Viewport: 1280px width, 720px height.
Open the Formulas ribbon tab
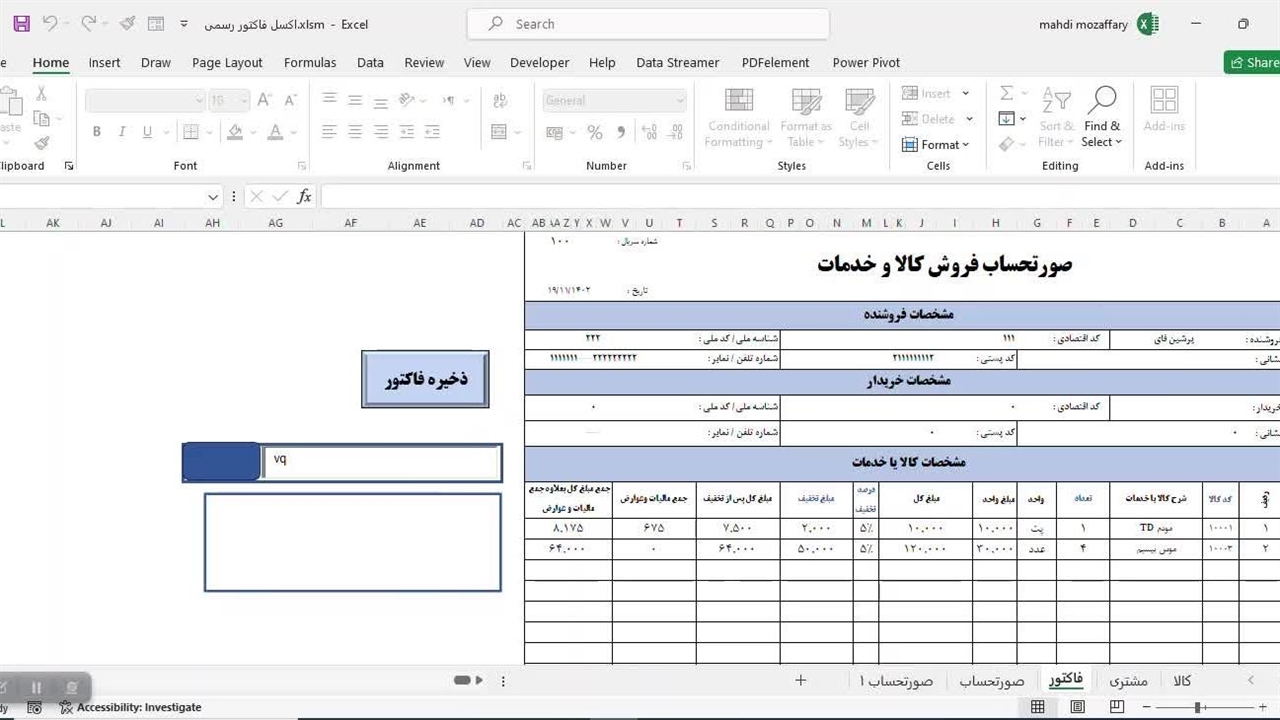tap(310, 62)
